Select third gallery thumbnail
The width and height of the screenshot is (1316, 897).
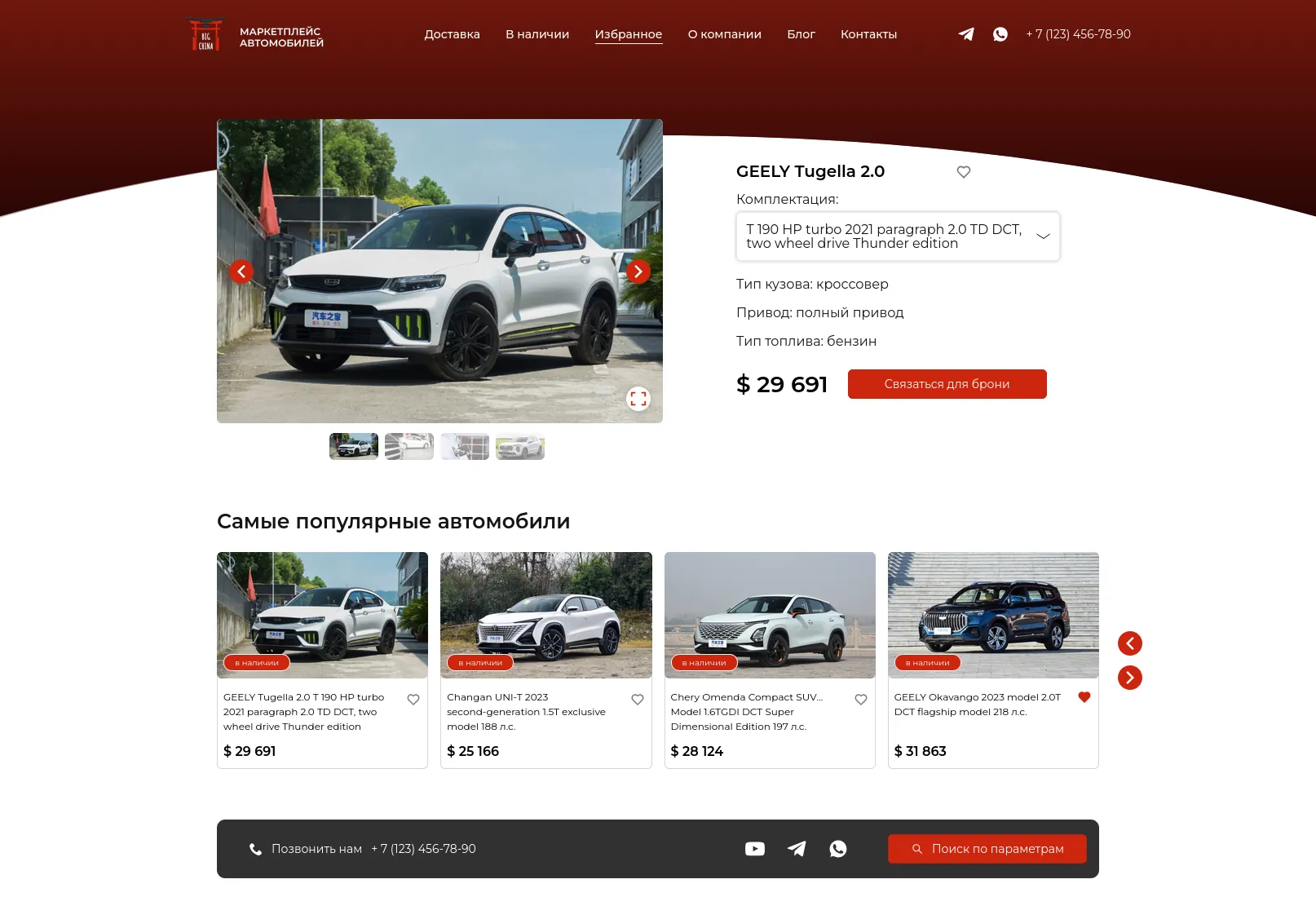pos(465,446)
